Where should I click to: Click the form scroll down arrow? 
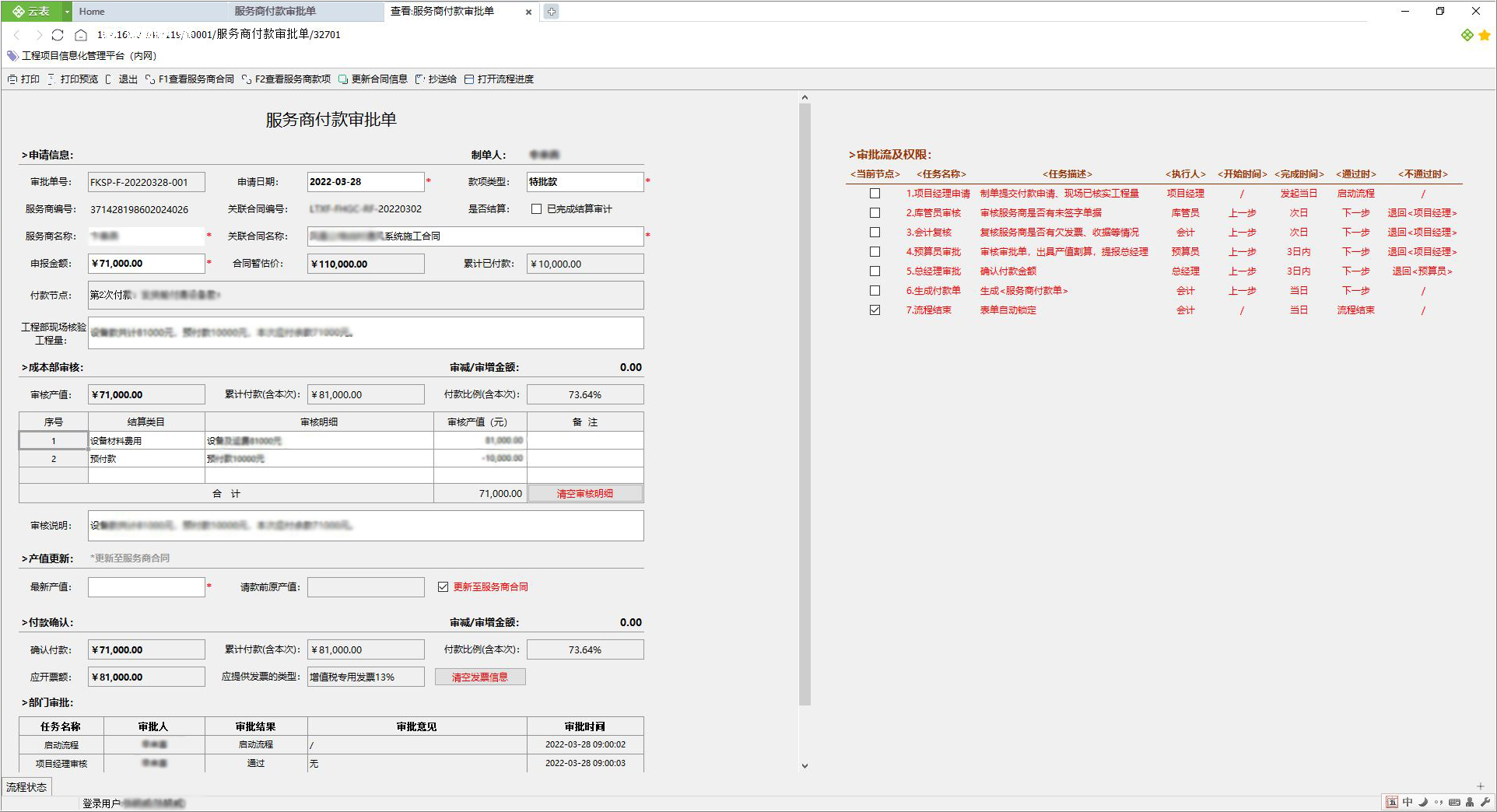point(805,766)
